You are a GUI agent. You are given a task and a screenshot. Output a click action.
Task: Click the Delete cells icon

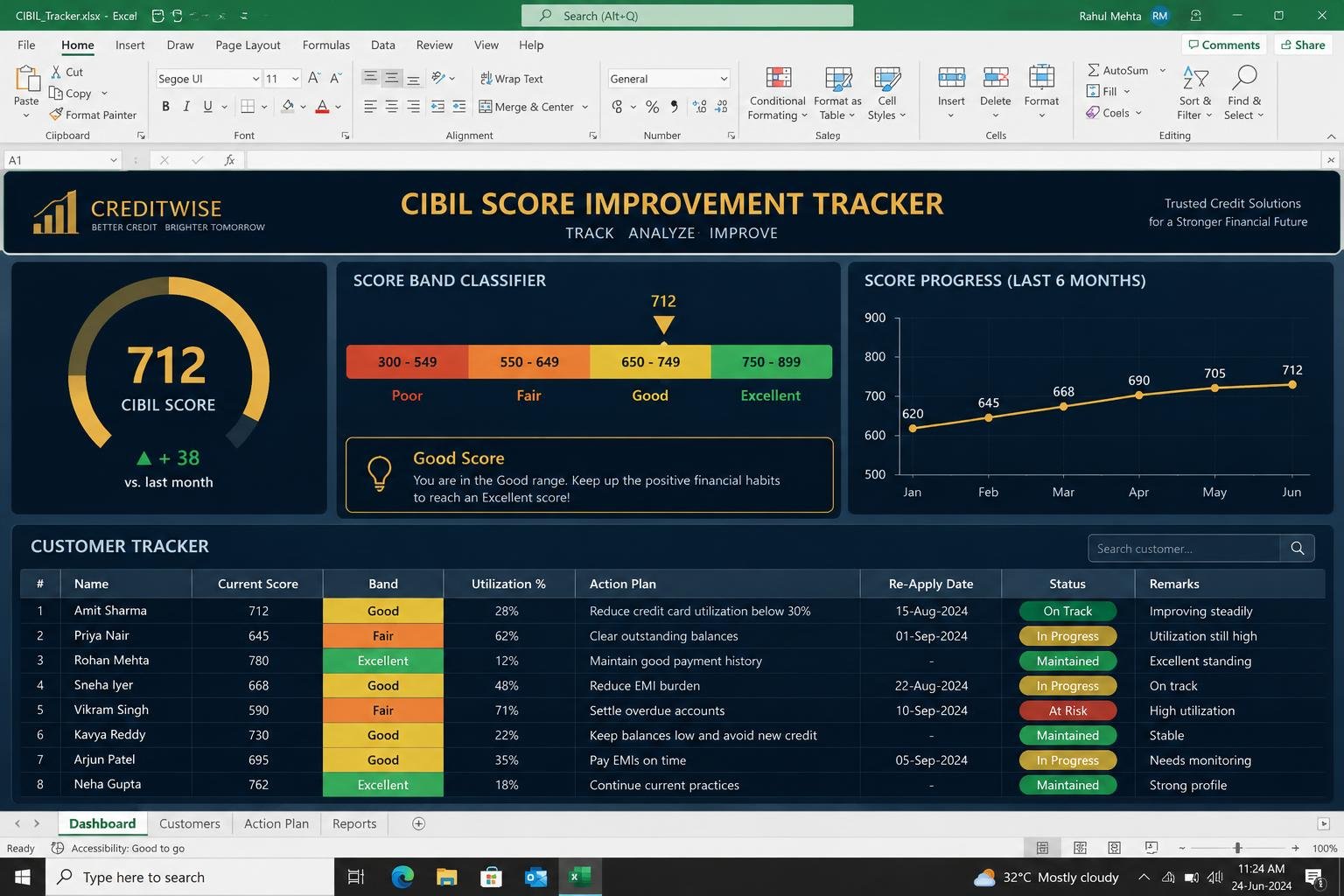[996, 78]
